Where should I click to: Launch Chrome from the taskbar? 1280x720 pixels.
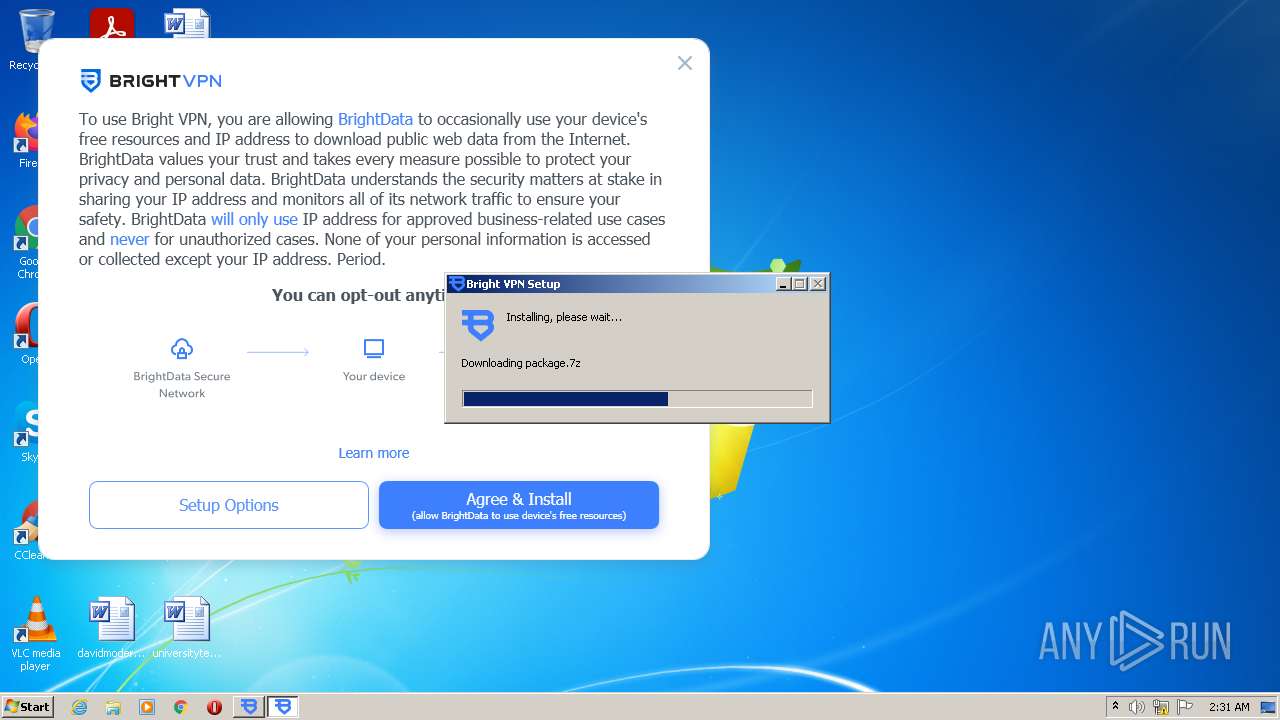(x=180, y=707)
